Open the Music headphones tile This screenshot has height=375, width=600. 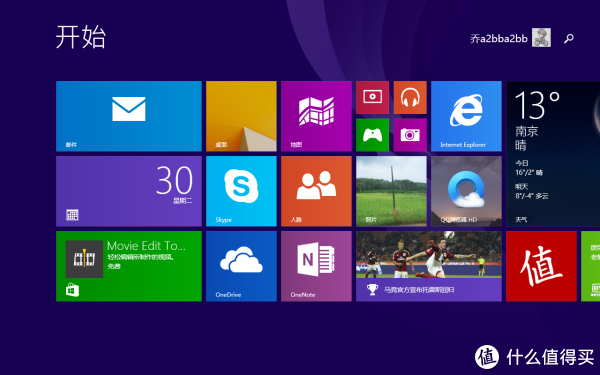[x=410, y=97]
